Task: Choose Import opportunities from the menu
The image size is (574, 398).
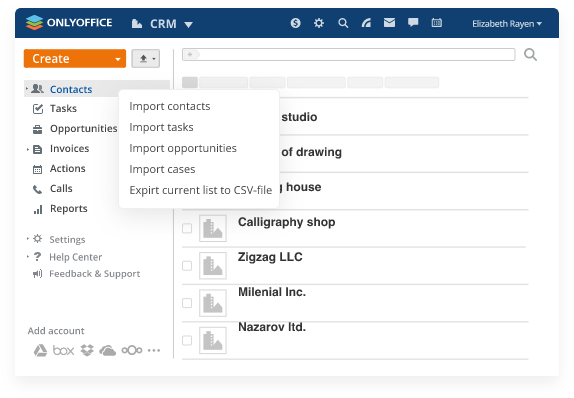Action: point(183,148)
